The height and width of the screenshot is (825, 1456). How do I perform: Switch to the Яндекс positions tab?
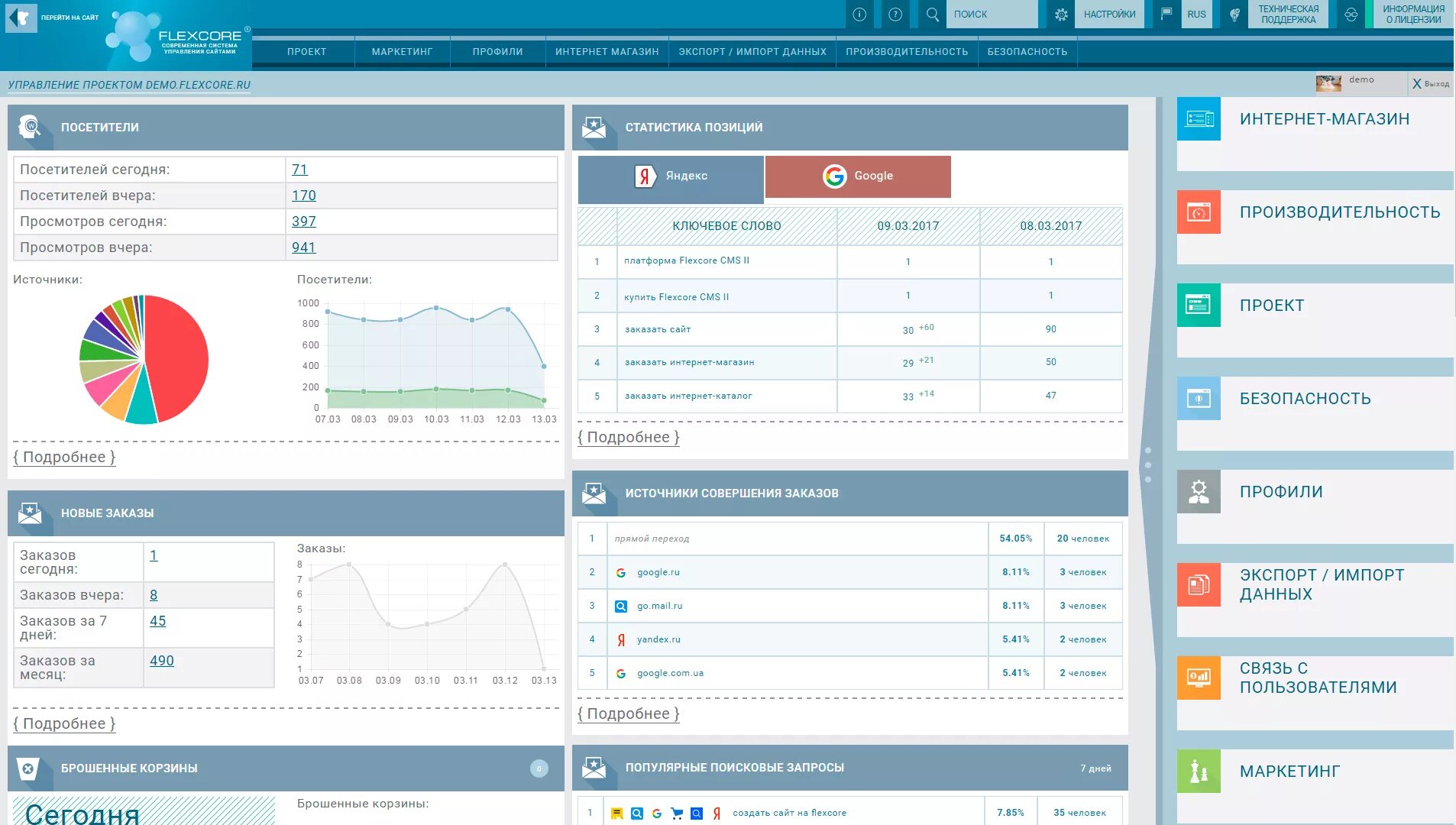[x=671, y=179]
